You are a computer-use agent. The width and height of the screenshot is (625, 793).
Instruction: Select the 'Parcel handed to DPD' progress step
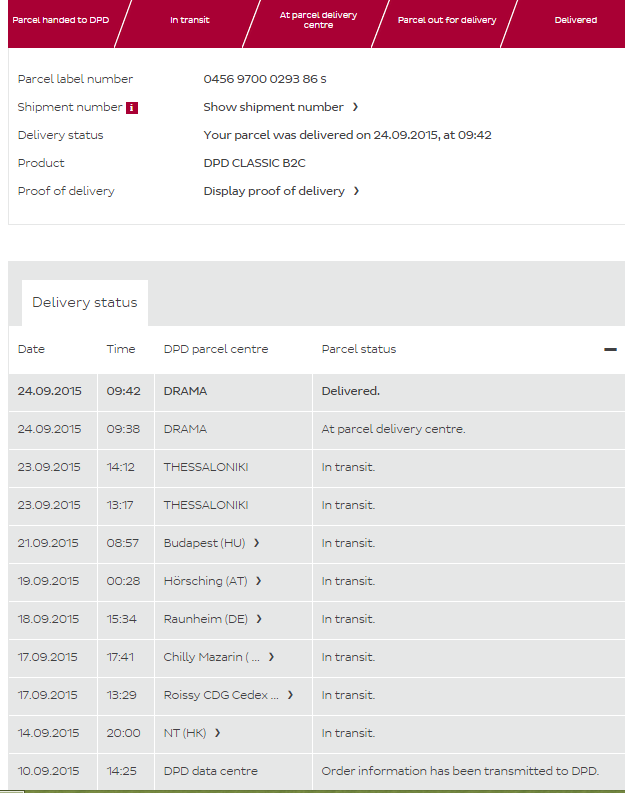coord(60,20)
